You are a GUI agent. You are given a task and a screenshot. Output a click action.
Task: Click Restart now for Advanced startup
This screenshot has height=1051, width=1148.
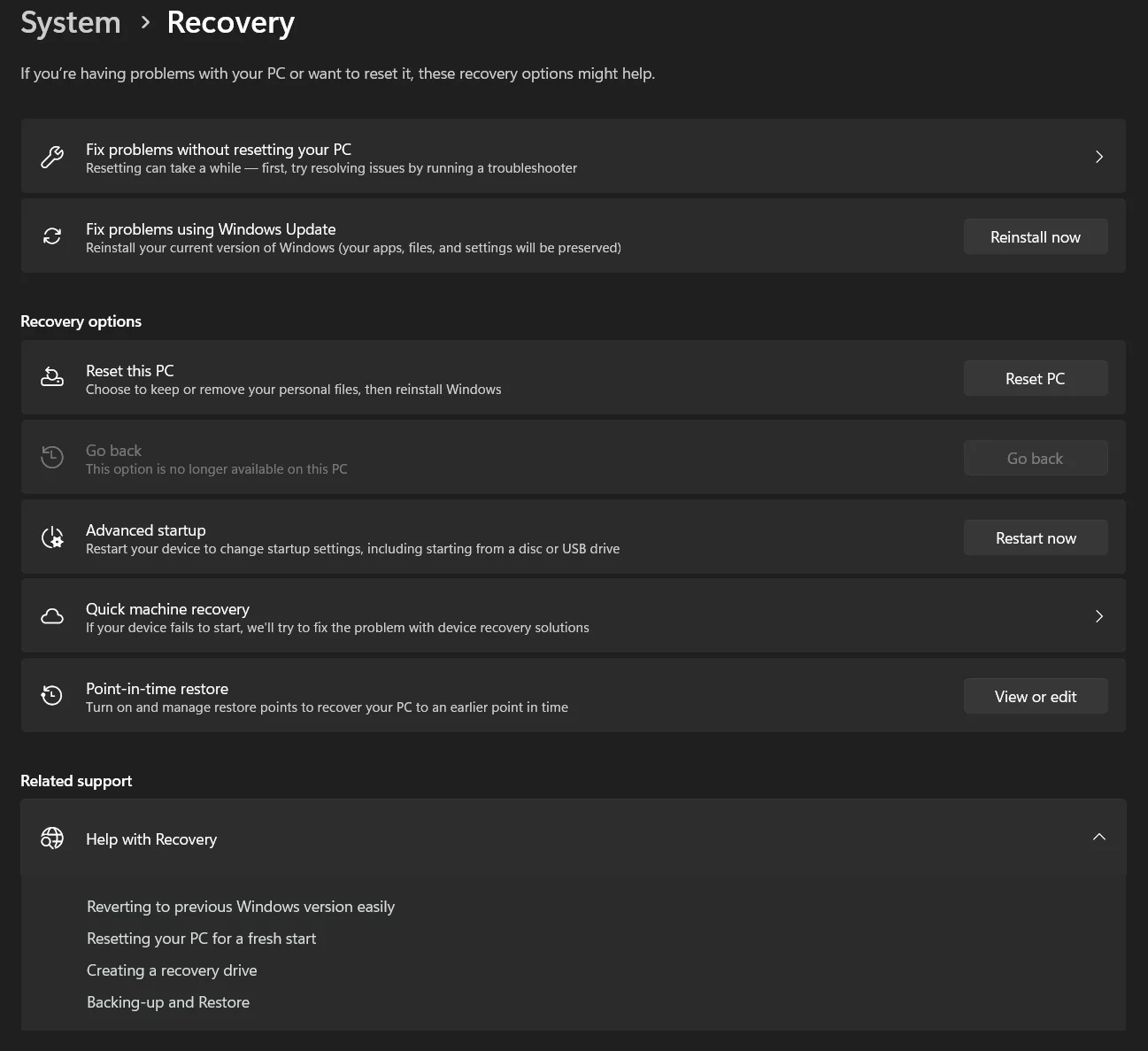click(x=1036, y=537)
